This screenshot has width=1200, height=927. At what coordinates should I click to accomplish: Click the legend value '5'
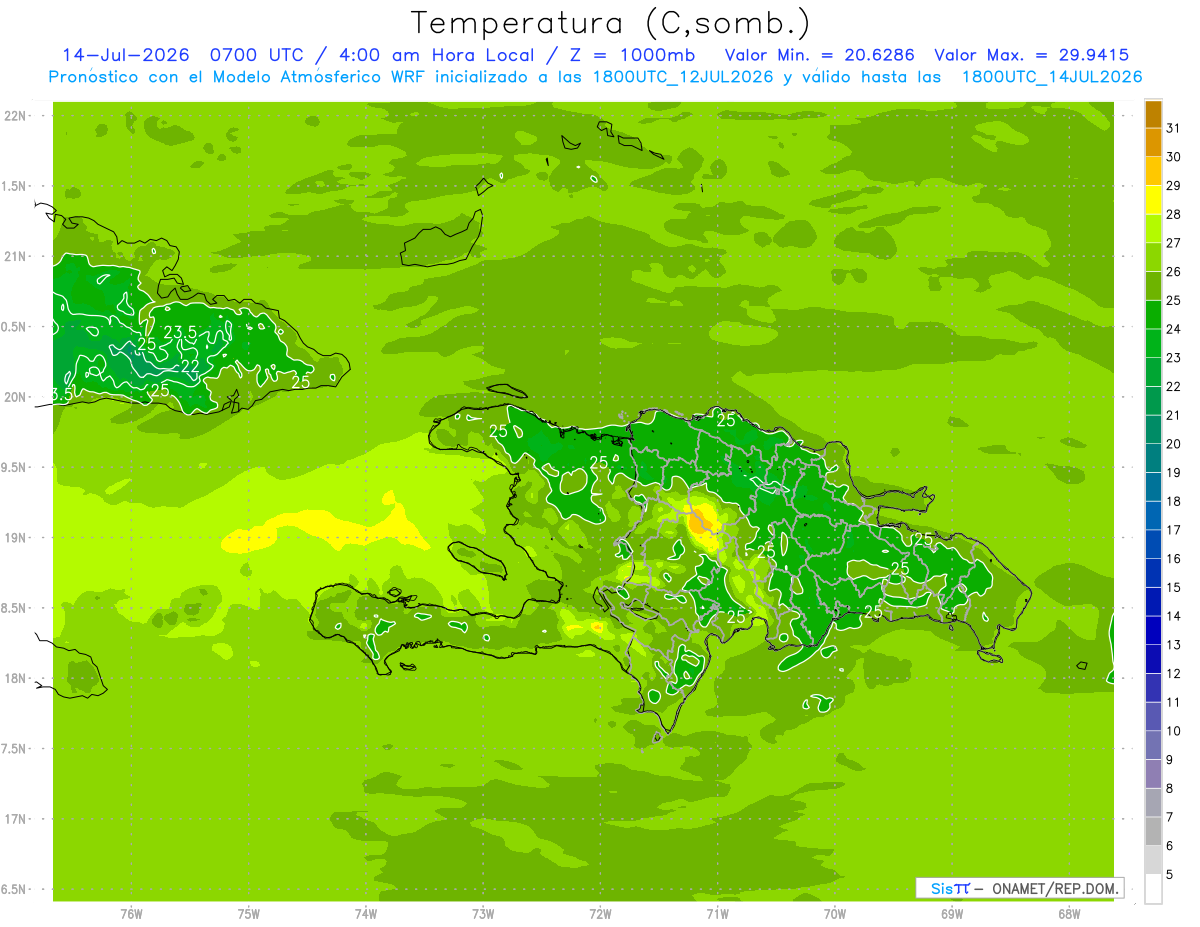click(x=1170, y=875)
